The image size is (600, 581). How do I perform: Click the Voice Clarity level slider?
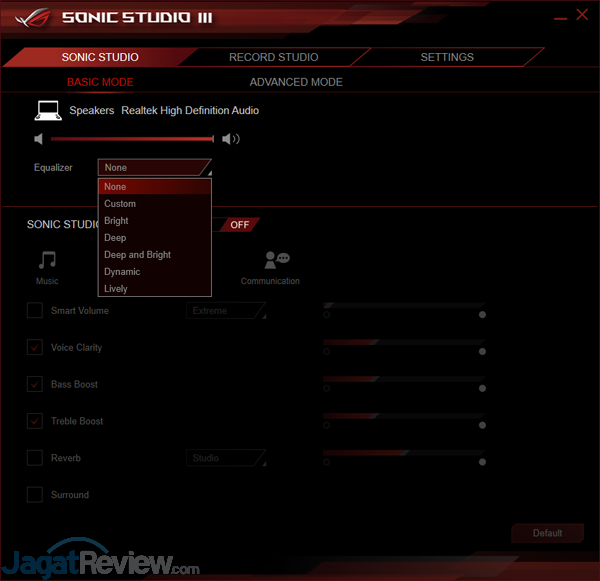[x=404, y=342]
